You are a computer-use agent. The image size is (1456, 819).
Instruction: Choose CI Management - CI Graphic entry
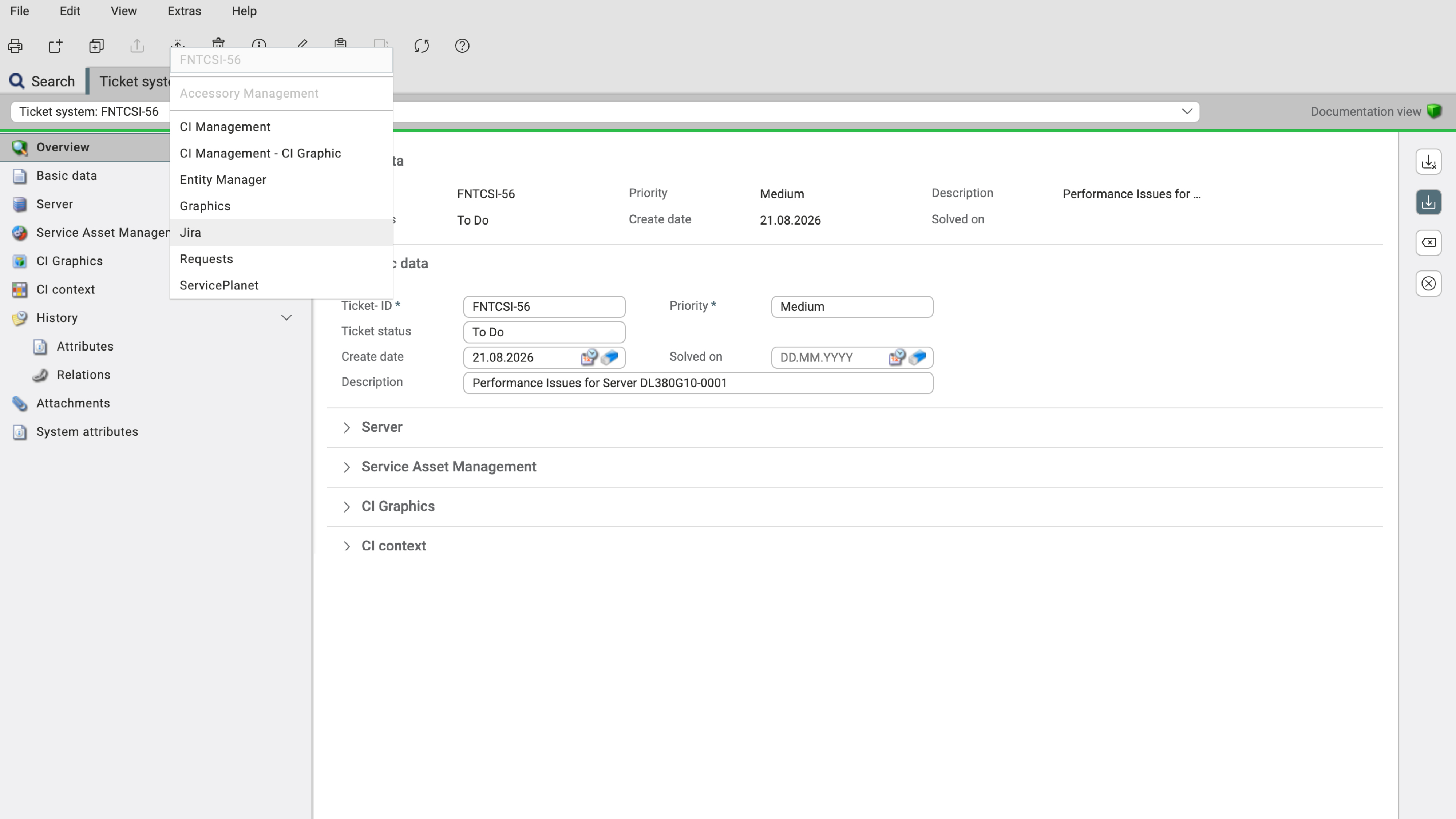click(x=281, y=154)
